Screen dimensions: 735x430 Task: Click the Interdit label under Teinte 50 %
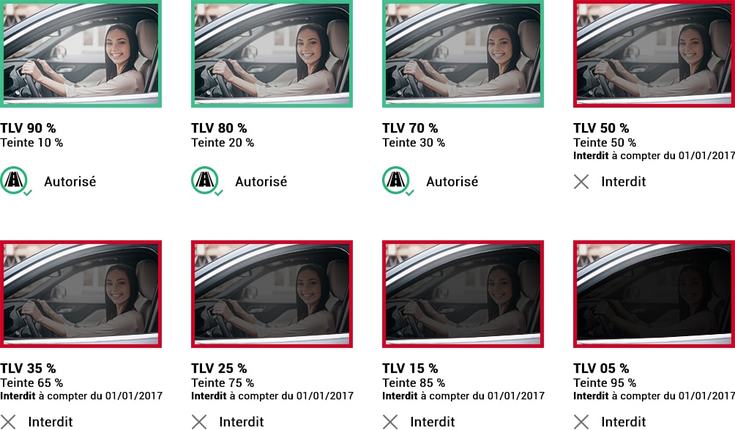coord(623,181)
